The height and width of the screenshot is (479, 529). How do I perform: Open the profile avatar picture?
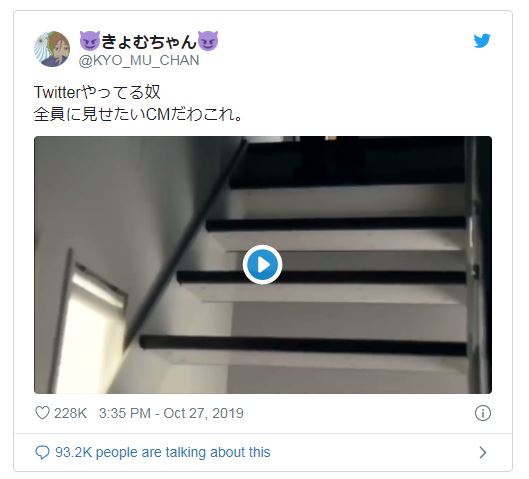(x=52, y=49)
